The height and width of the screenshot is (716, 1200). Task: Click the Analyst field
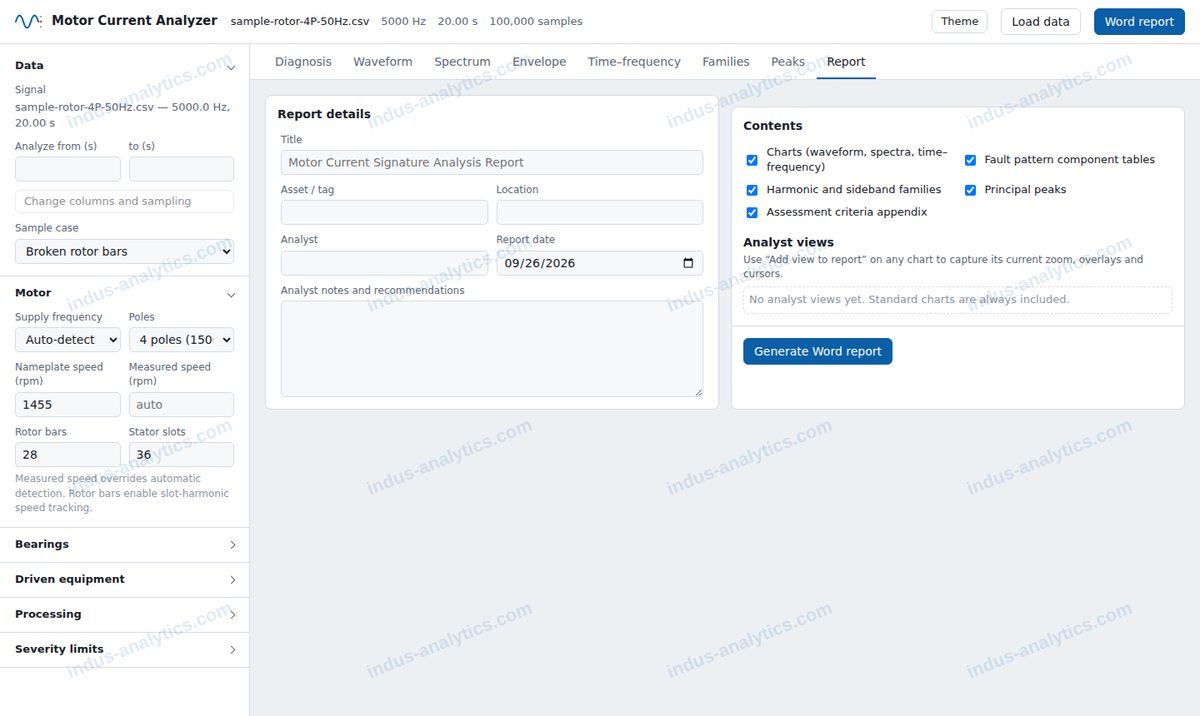(384, 263)
